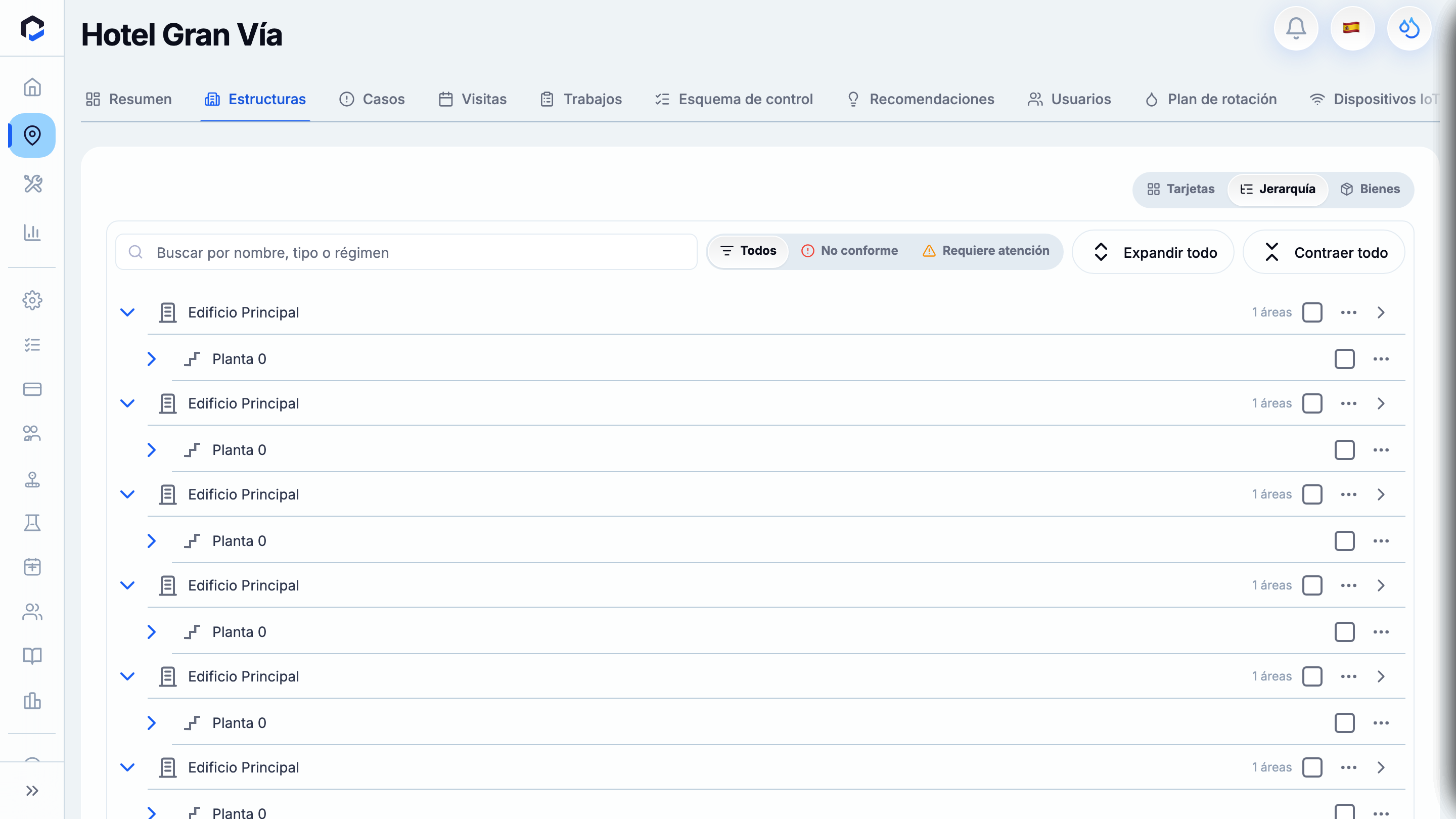Tick the checkbox for the first Planta 0
The height and width of the screenshot is (819, 1456).
tap(1344, 359)
